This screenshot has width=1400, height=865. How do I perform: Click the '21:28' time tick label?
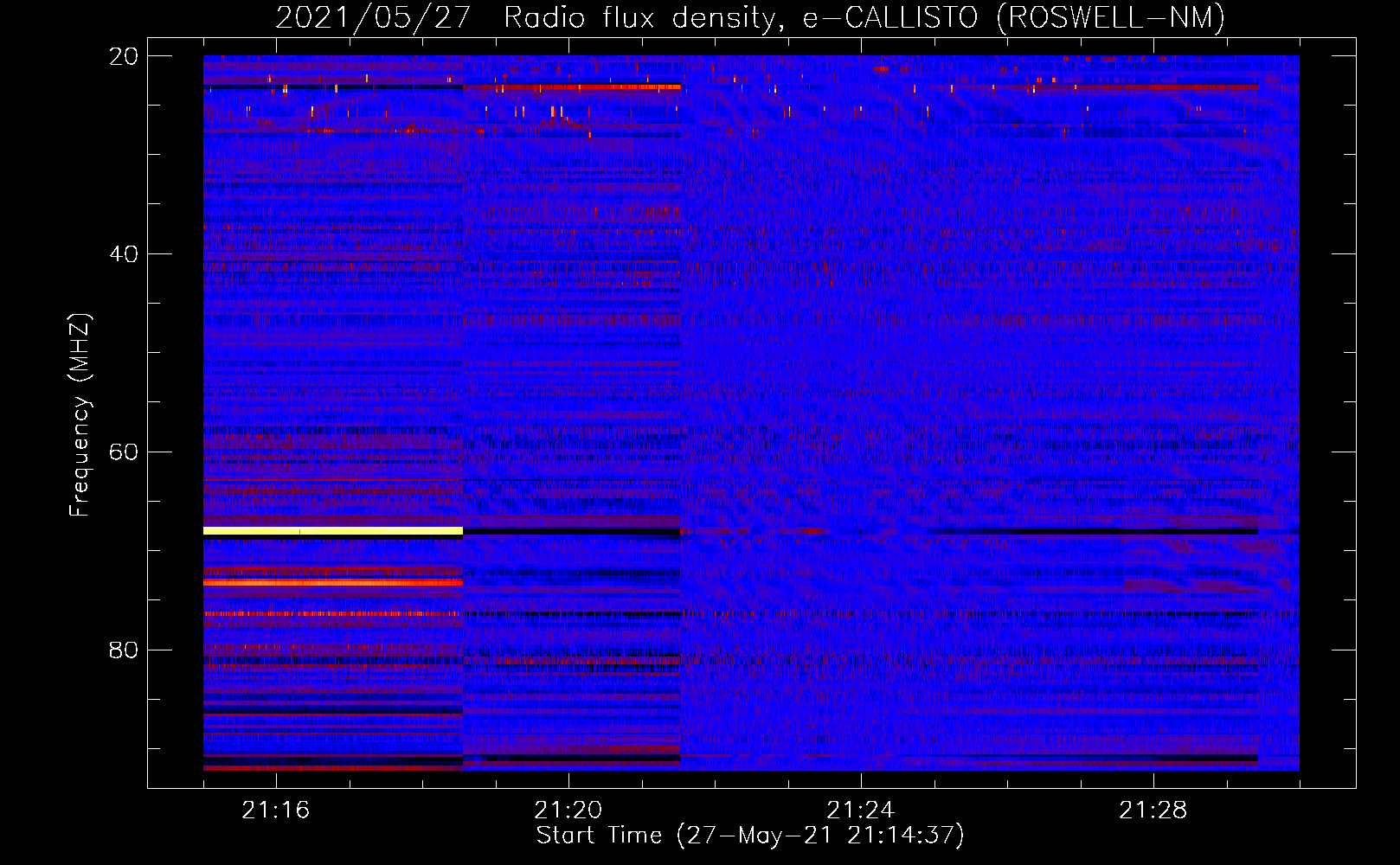coord(1153,811)
